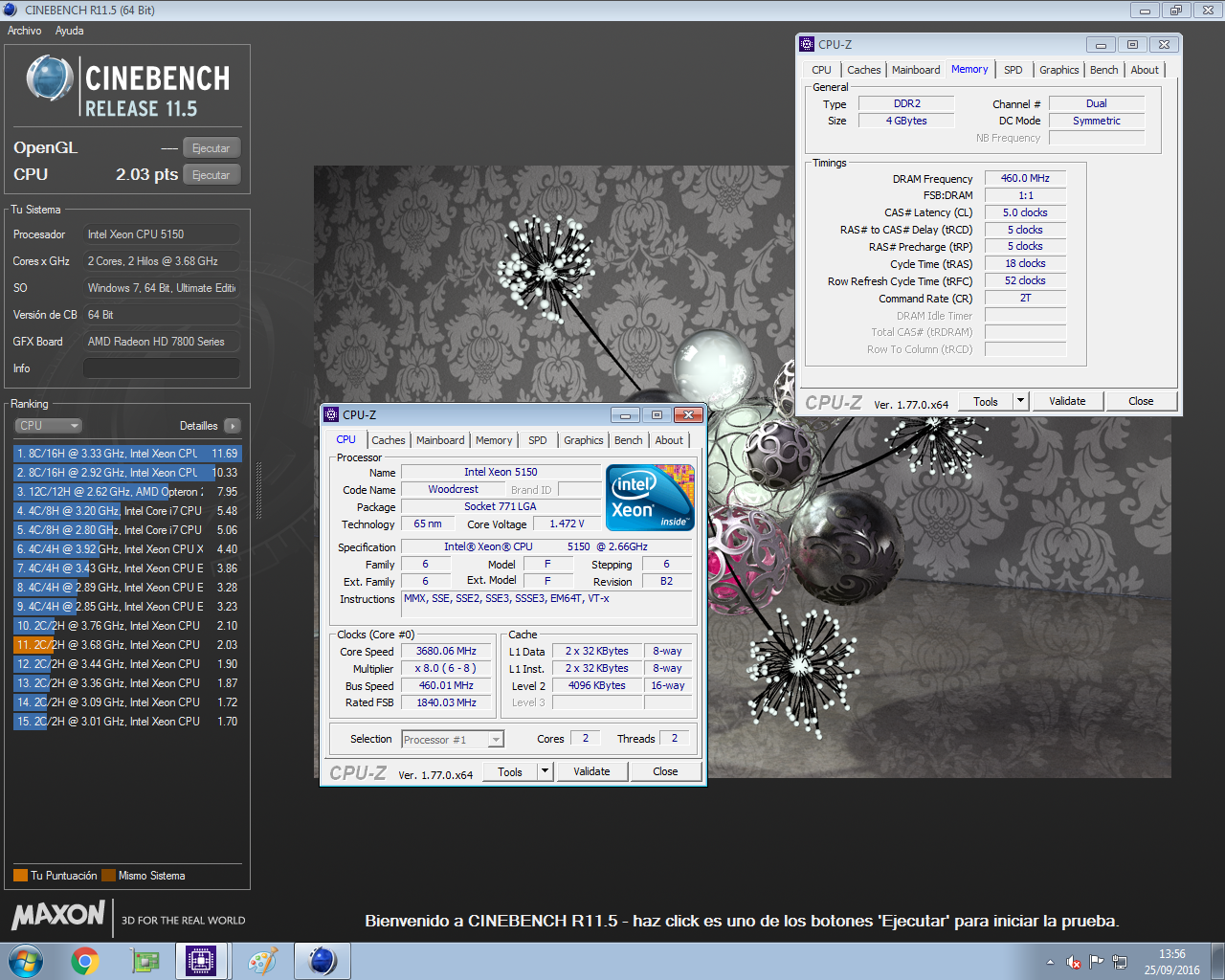Open the Cinebench taskbar icon
1225x980 pixels.
click(323, 961)
